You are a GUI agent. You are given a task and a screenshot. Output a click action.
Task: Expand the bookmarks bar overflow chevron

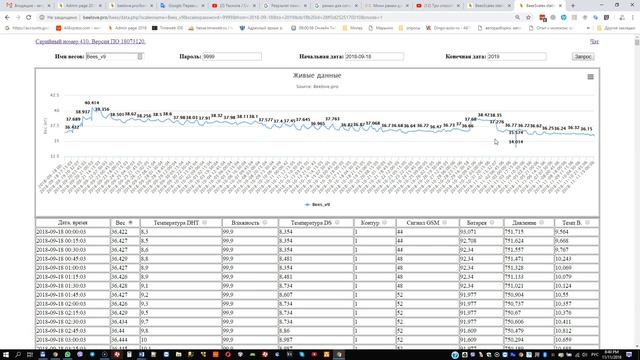tap(588, 28)
